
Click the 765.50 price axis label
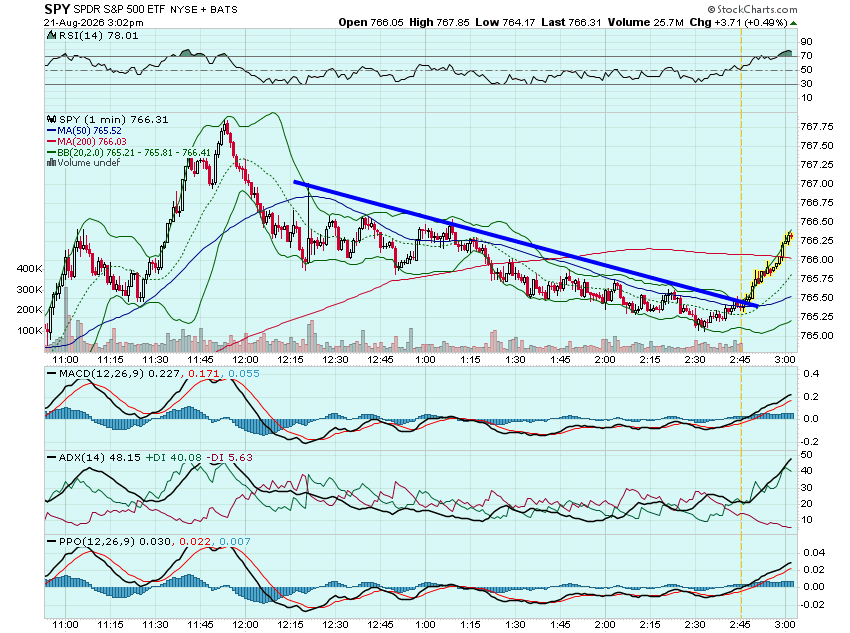(x=817, y=298)
